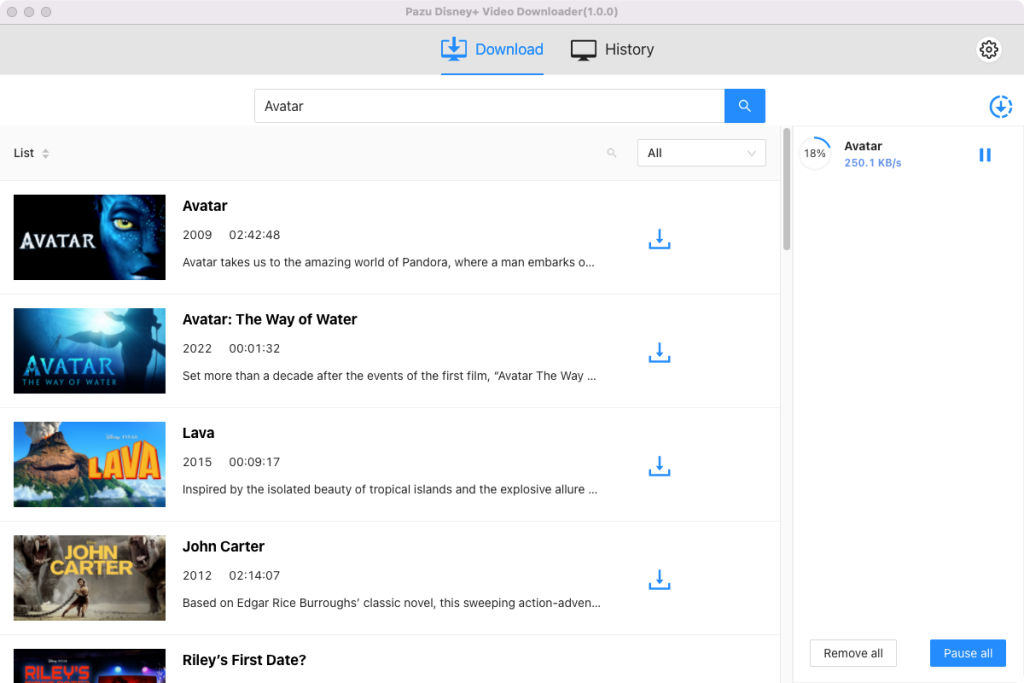
Task: Click the Pause all button
Action: (968, 653)
